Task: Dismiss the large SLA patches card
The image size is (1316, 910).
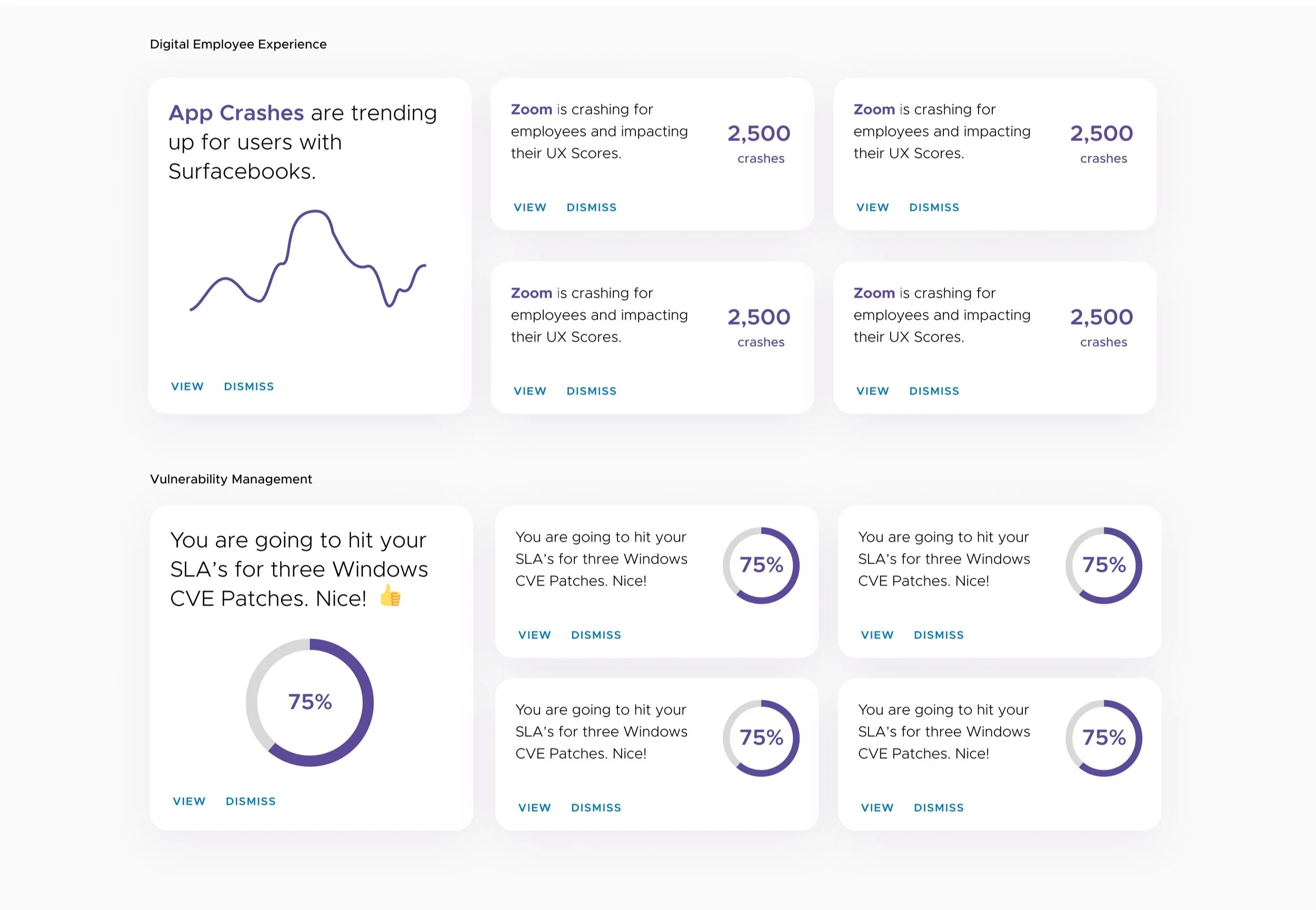Action: point(251,801)
